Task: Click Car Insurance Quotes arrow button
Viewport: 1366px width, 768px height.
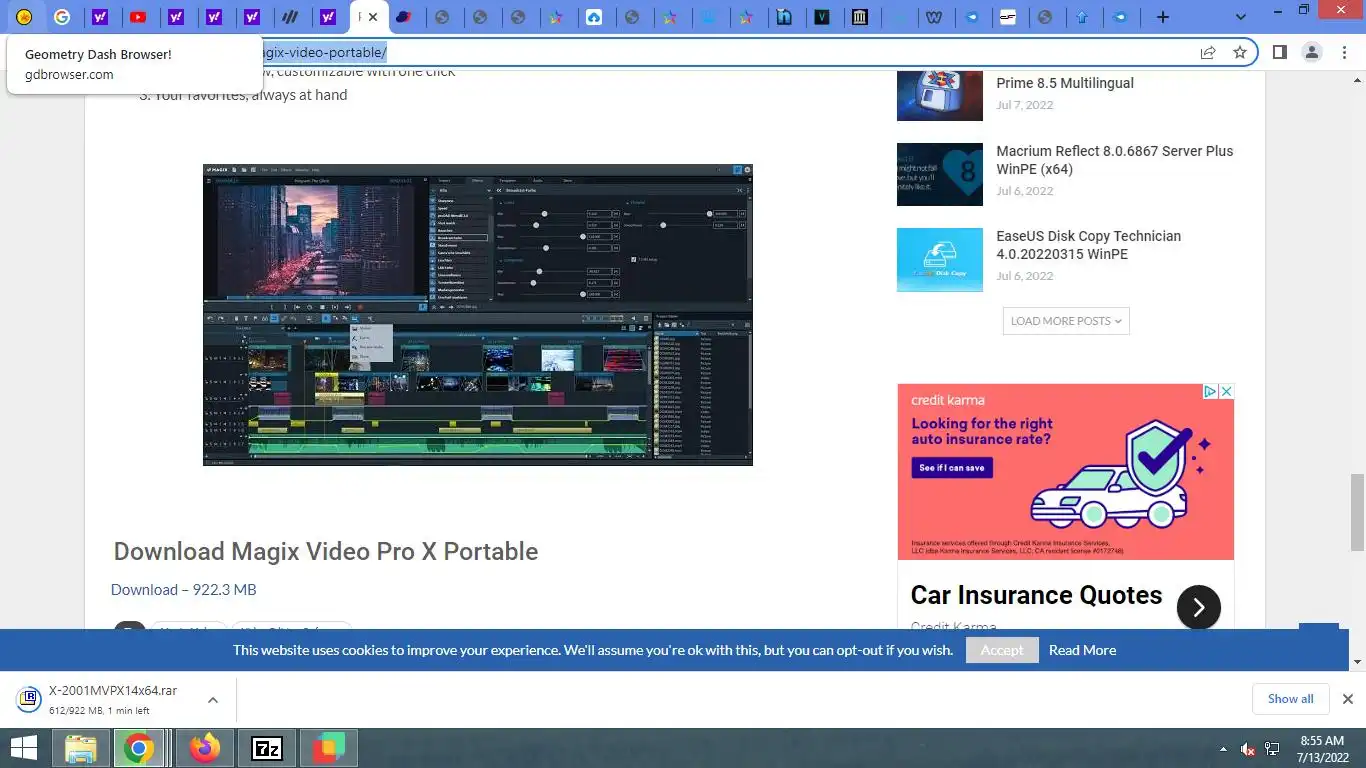Action: point(1199,606)
